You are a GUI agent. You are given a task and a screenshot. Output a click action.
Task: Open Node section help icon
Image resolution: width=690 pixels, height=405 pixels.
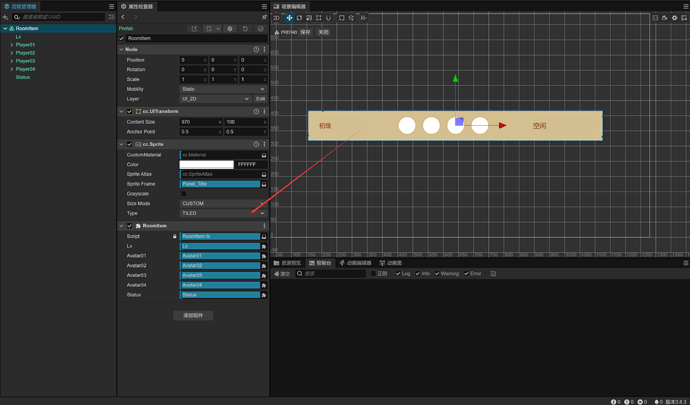pos(256,49)
